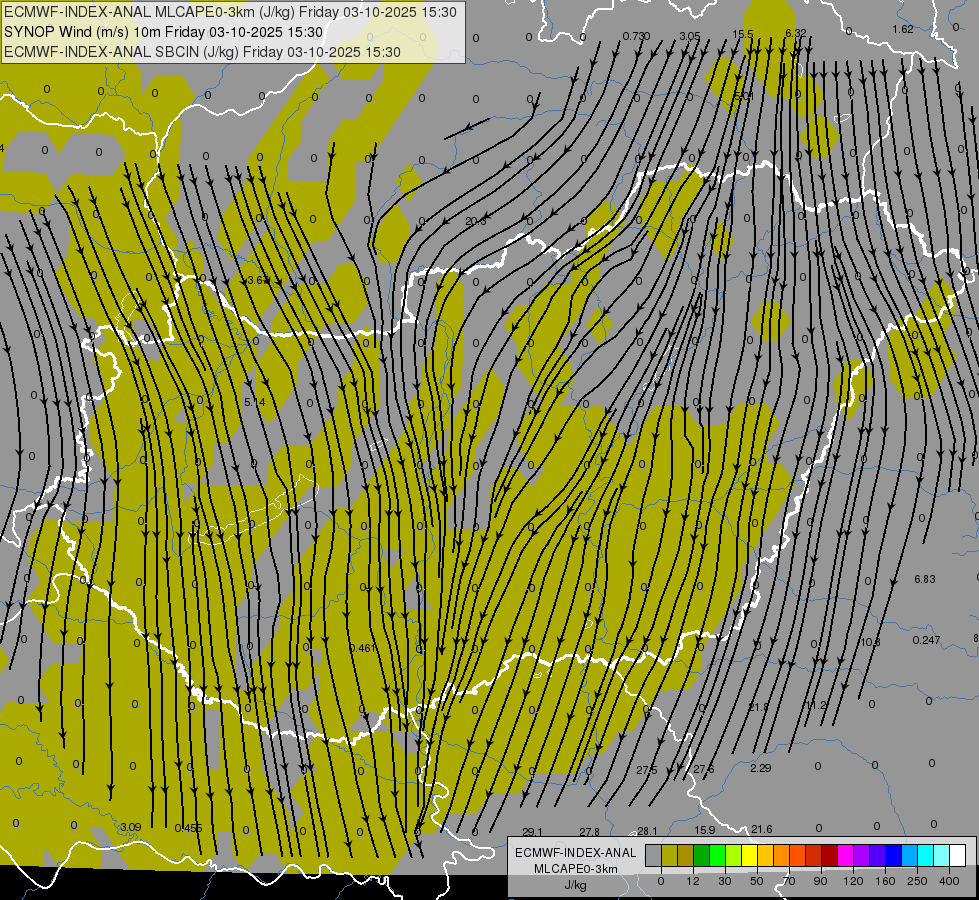Select the bright green legend swatch

point(718,855)
